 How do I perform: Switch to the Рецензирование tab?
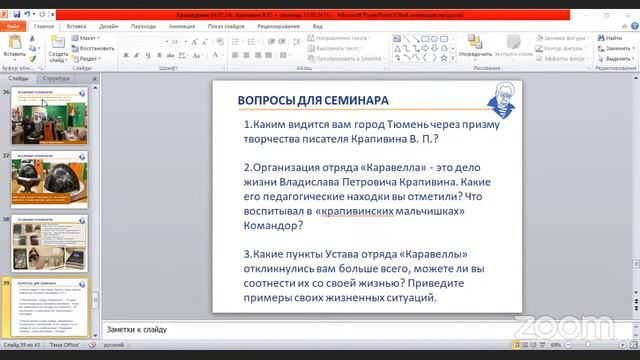tap(278, 26)
